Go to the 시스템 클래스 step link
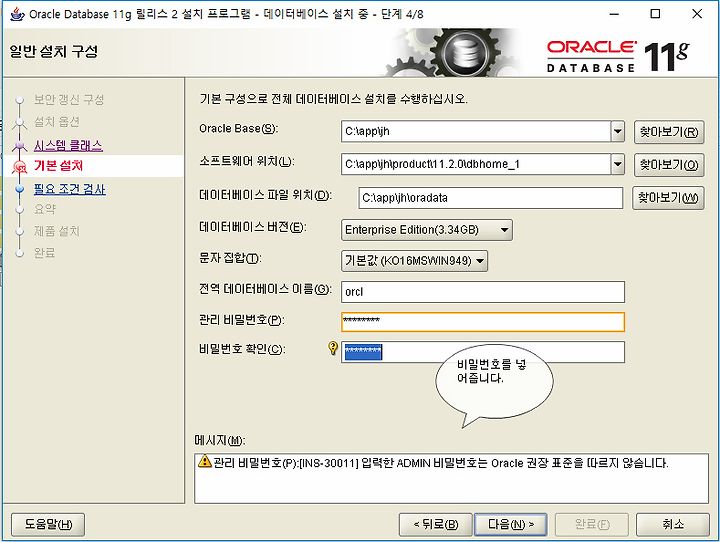This screenshot has height=542, width=720. point(68,146)
